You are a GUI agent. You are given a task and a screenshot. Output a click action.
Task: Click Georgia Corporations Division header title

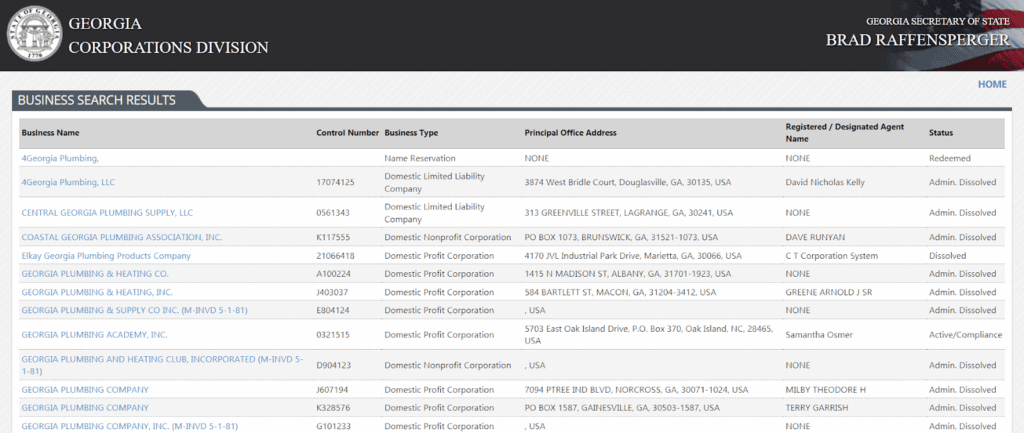point(168,35)
